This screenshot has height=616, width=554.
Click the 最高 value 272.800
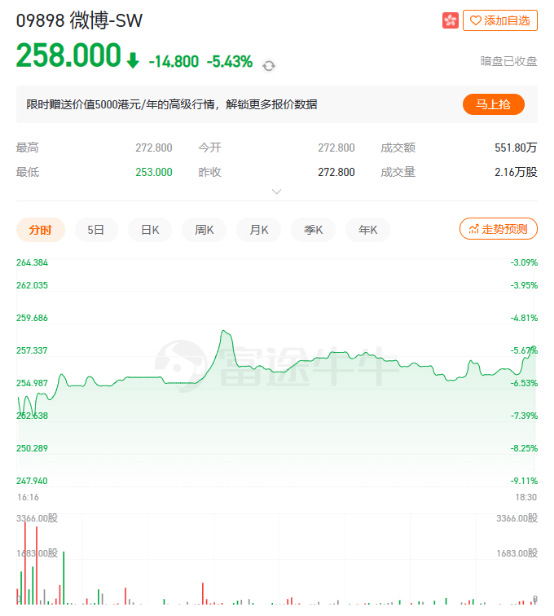point(154,148)
